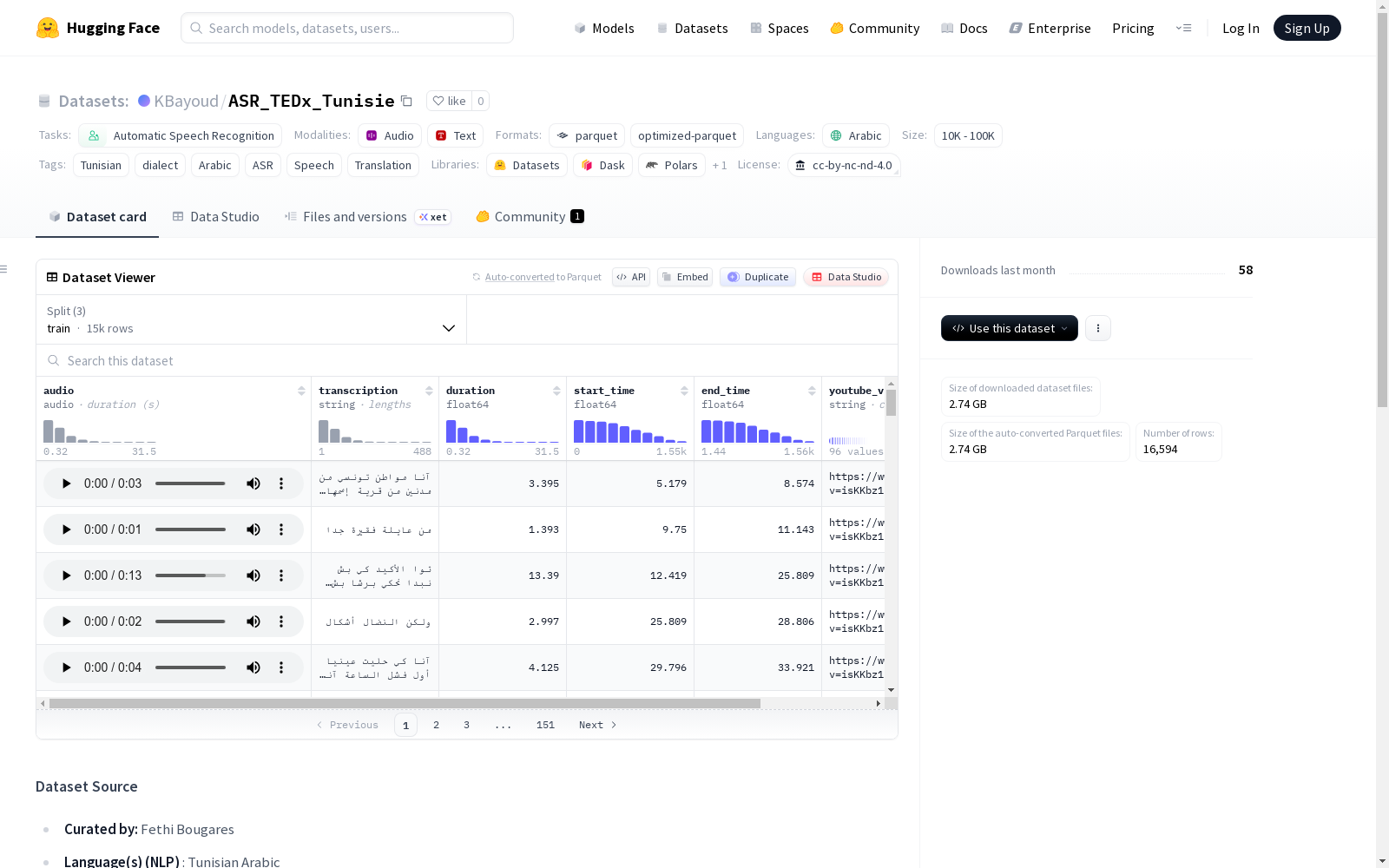Focus the Search this dataset field

467,360
